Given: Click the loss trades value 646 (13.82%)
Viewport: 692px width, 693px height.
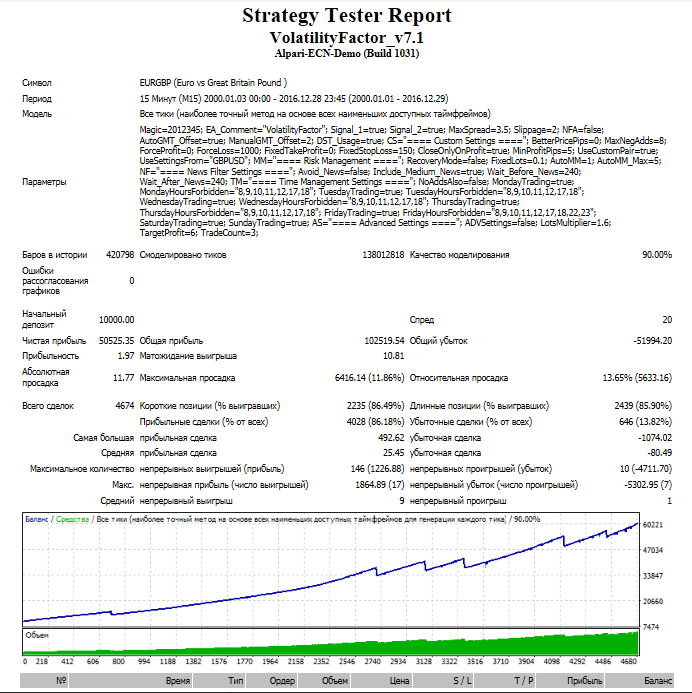Looking at the screenshot, I should point(645,422).
